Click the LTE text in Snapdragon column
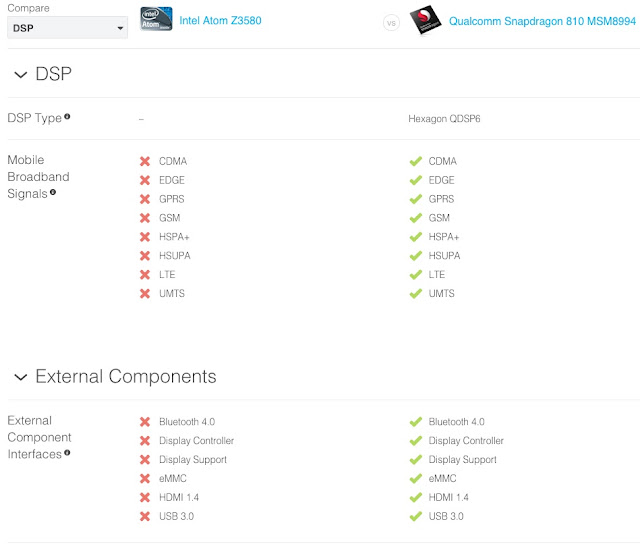 tap(437, 275)
